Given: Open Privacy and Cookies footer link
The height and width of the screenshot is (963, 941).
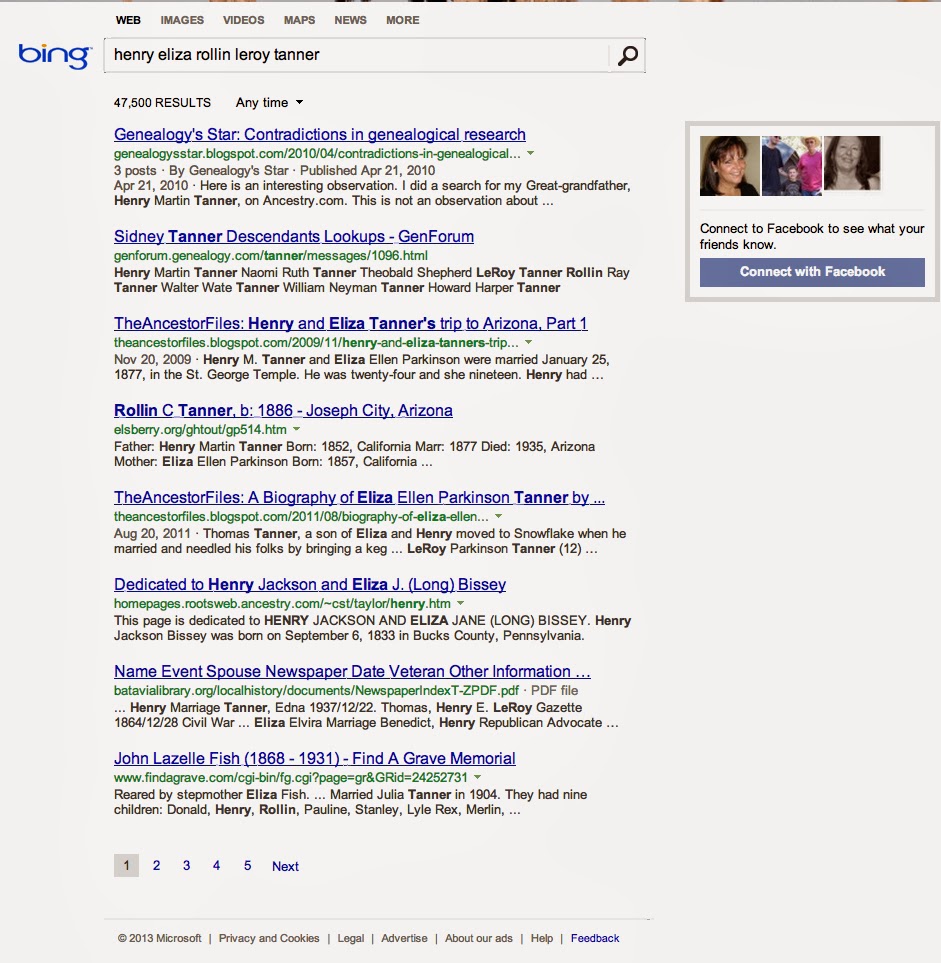Looking at the screenshot, I should click(269, 938).
